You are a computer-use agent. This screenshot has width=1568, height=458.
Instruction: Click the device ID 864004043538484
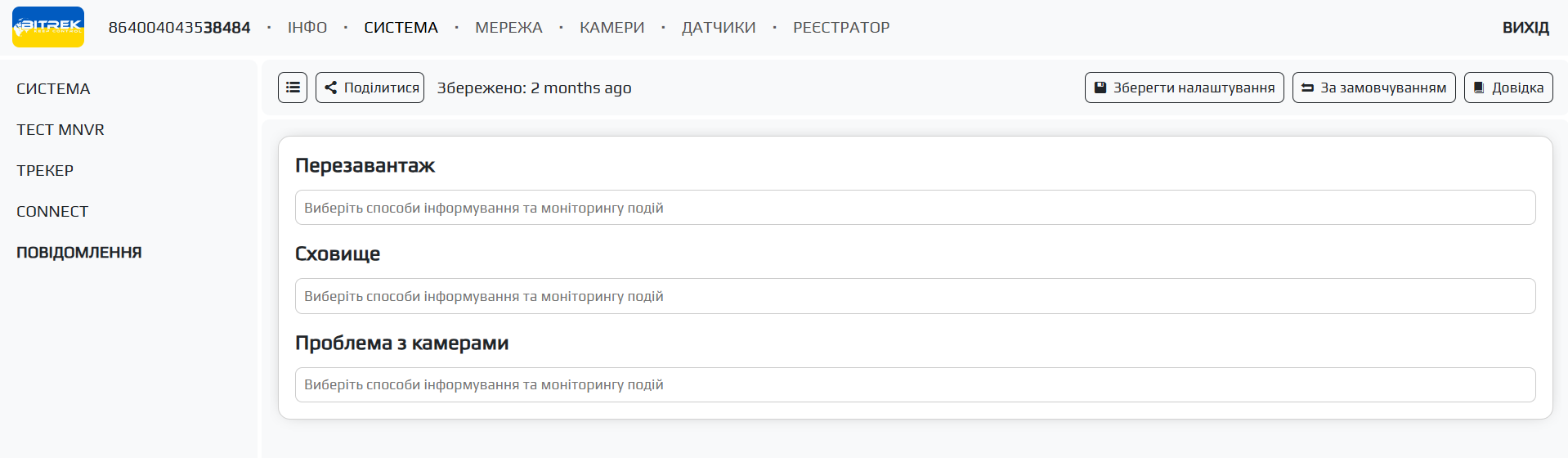[x=179, y=28]
